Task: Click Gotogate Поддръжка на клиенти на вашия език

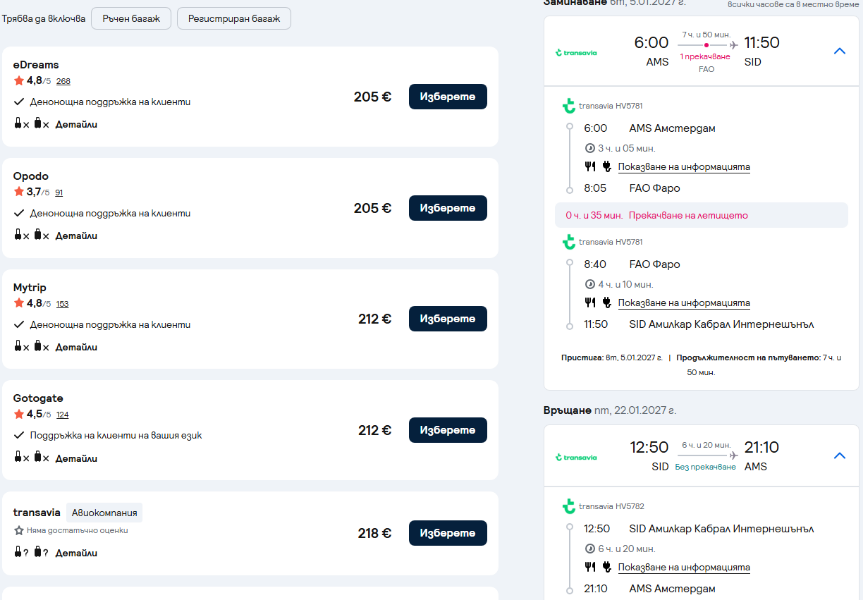Action: 116,435
